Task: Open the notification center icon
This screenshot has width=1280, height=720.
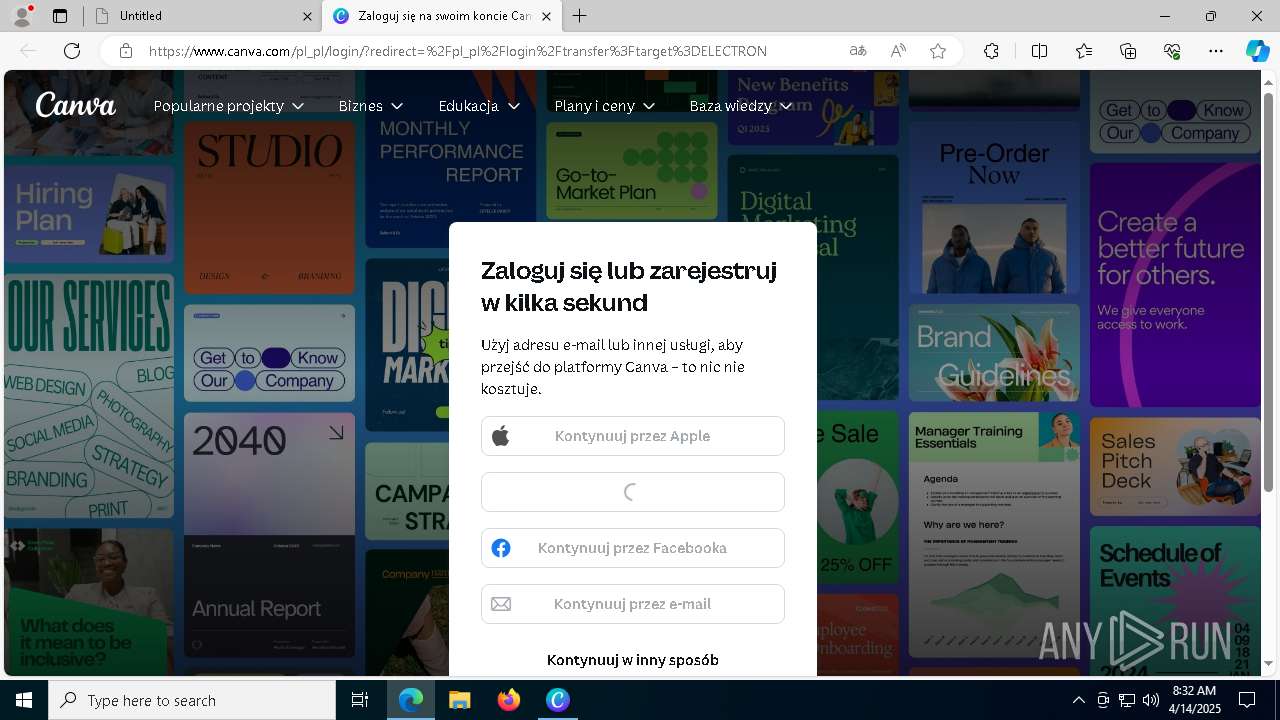Action: point(1247,700)
